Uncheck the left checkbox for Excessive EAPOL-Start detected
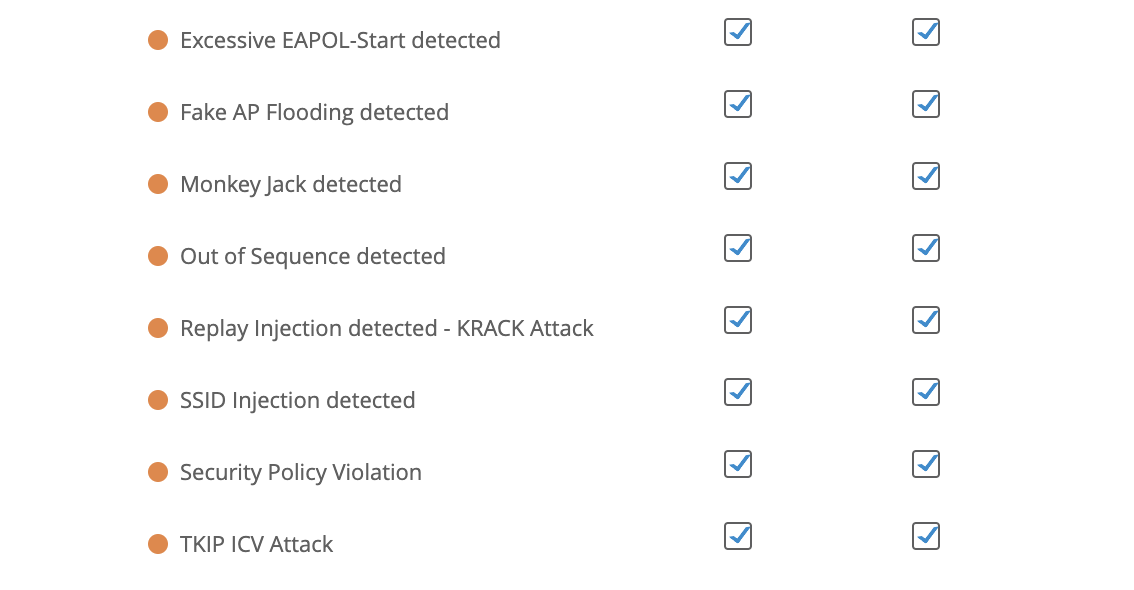The height and width of the screenshot is (590, 1134). [x=738, y=33]
